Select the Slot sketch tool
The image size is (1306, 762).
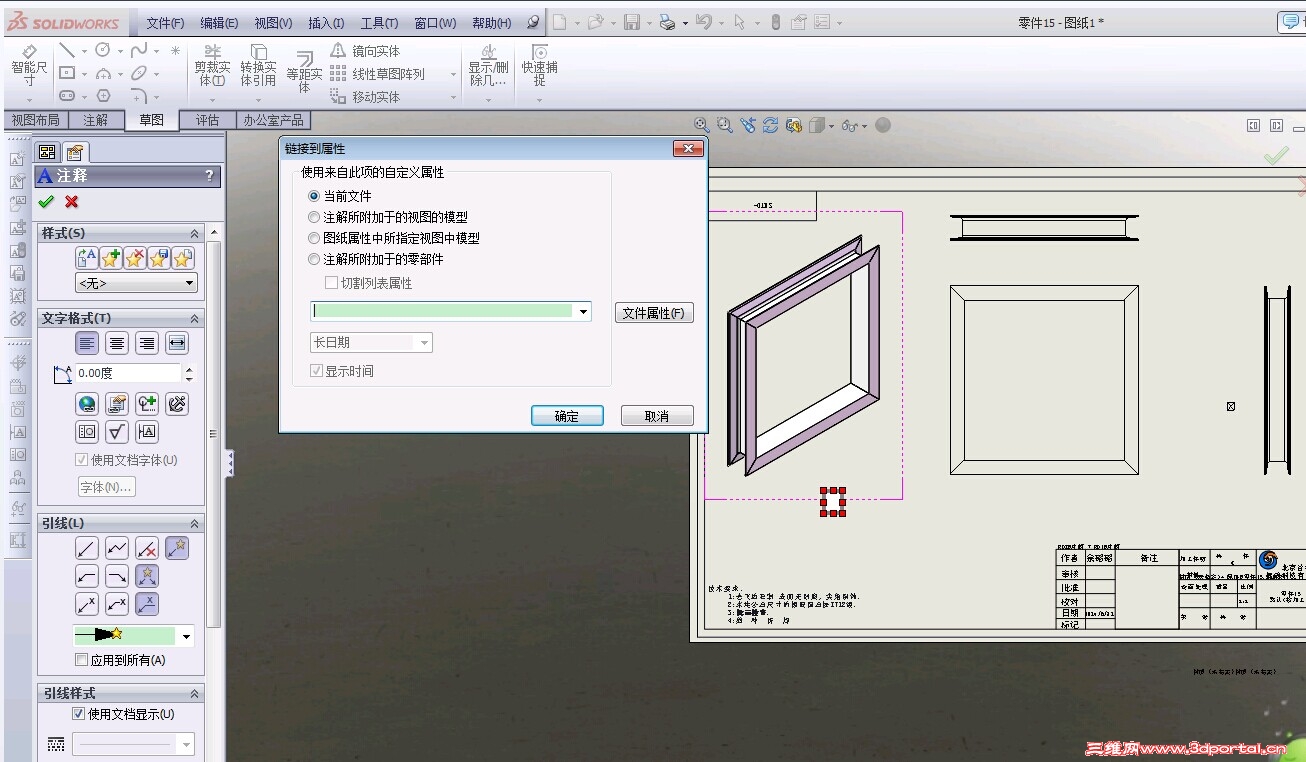coord(67,96)
